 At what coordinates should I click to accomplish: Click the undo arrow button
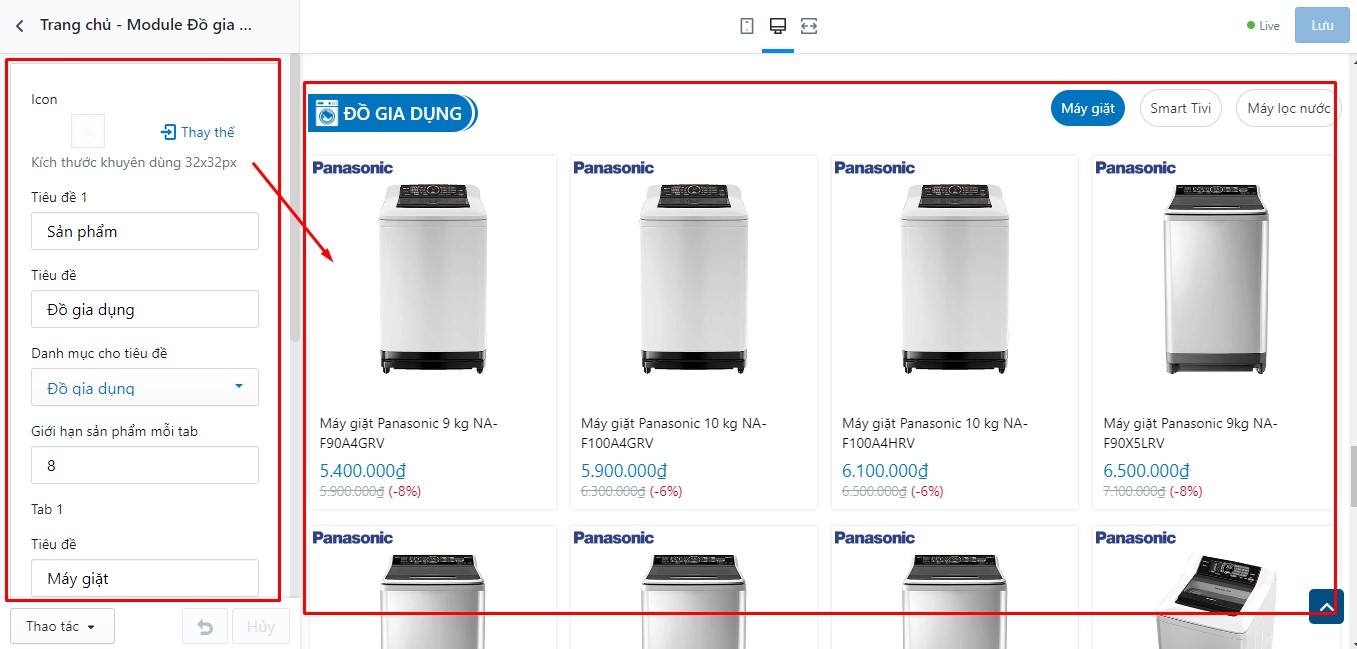pos(205,627)
